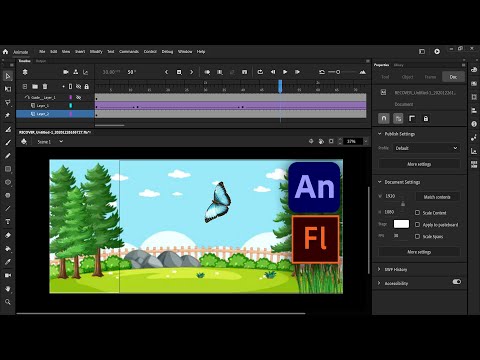Open the Scene 1 dropdown
This screenshot has height=360, width=480.
click(61, 142)
